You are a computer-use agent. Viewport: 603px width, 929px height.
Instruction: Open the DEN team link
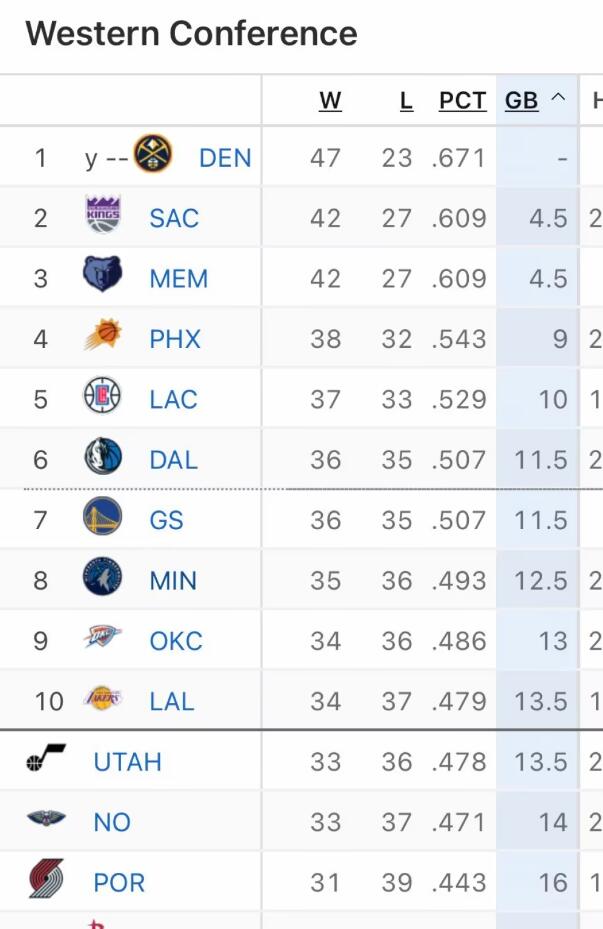point(225,158)
